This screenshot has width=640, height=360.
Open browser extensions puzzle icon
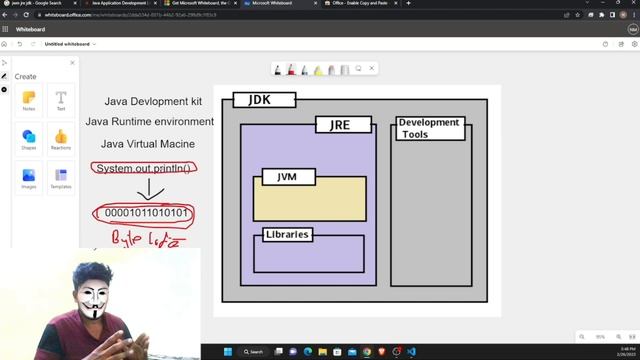pos(602,15)
